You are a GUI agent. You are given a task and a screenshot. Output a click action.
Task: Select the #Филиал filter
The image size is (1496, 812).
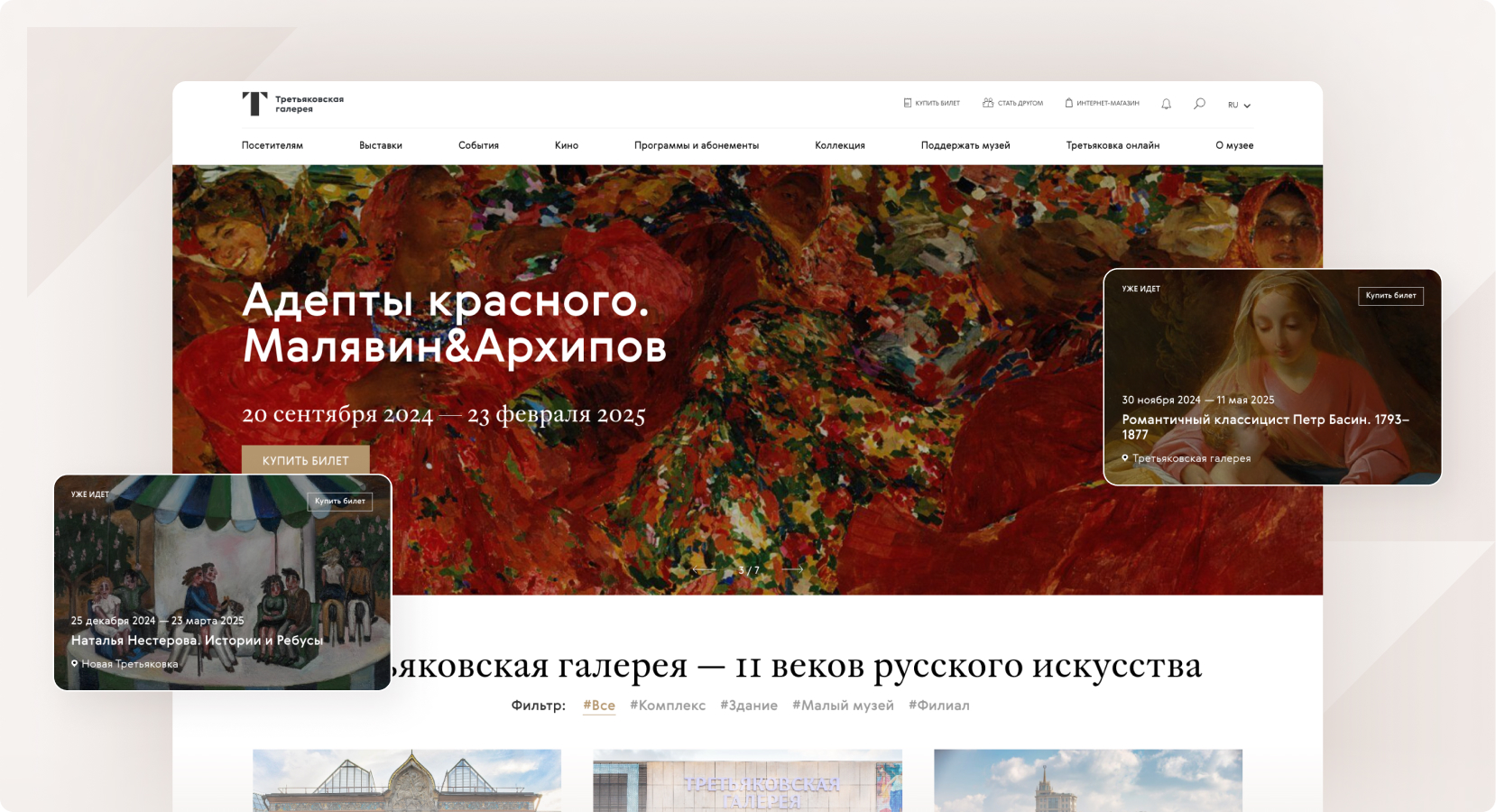click(939, 706)
